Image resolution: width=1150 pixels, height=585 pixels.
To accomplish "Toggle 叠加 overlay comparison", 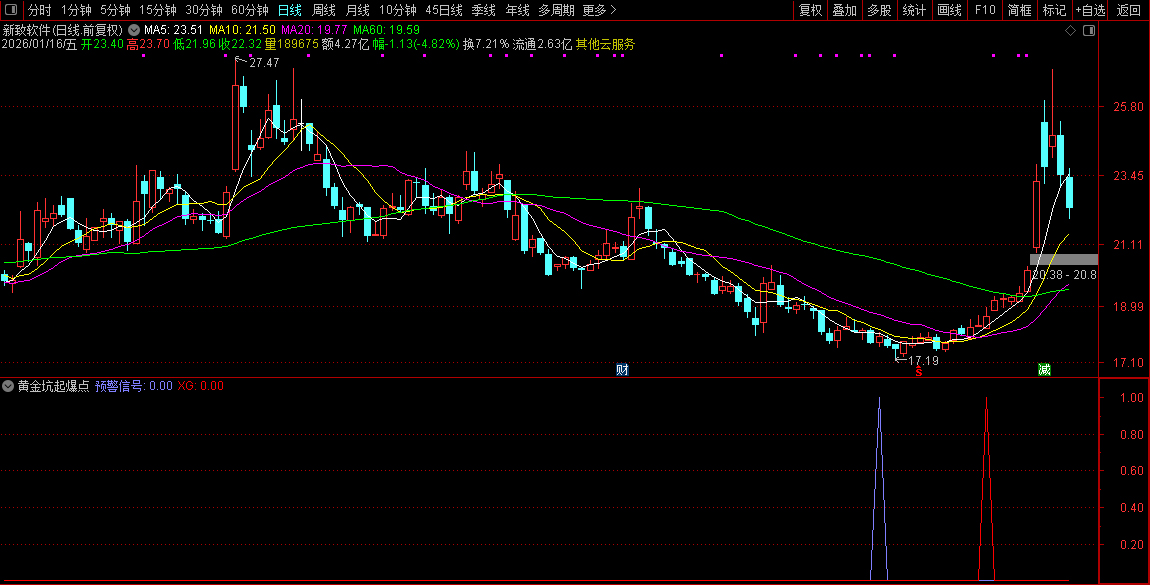I will tap(844, 10).
